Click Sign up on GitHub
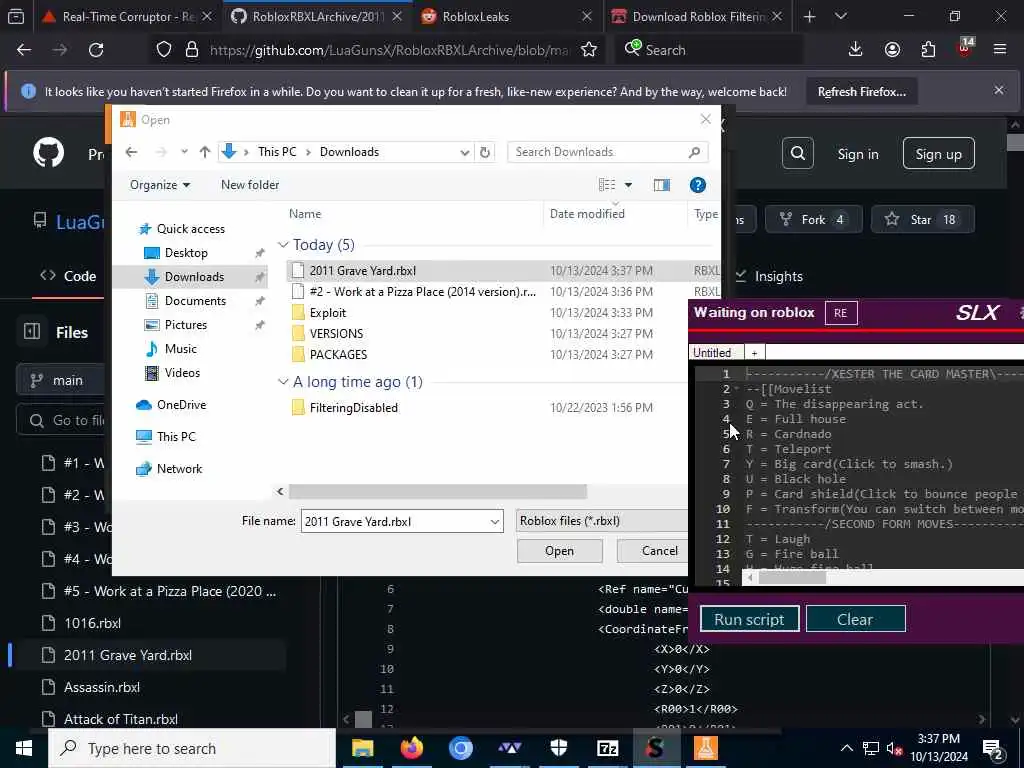This screenshot has height=768, width=1024. (x=938, y=154)
